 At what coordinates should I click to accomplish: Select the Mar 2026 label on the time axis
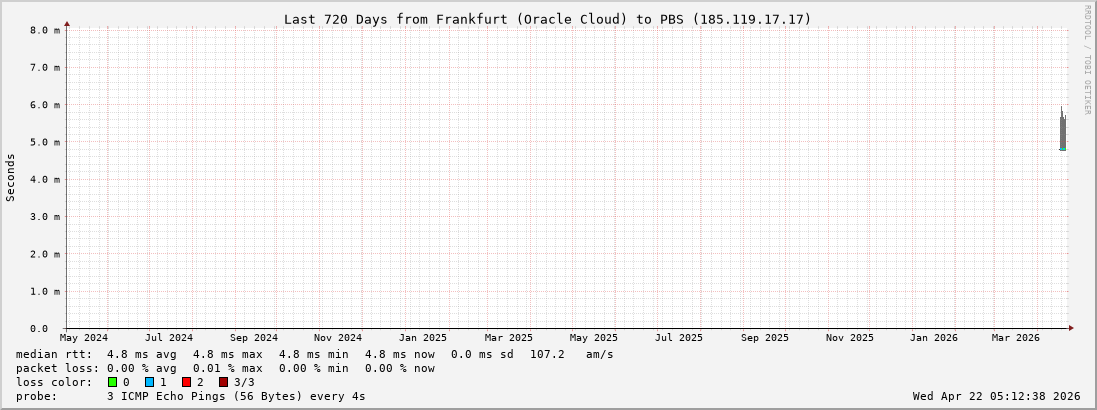1015,338
